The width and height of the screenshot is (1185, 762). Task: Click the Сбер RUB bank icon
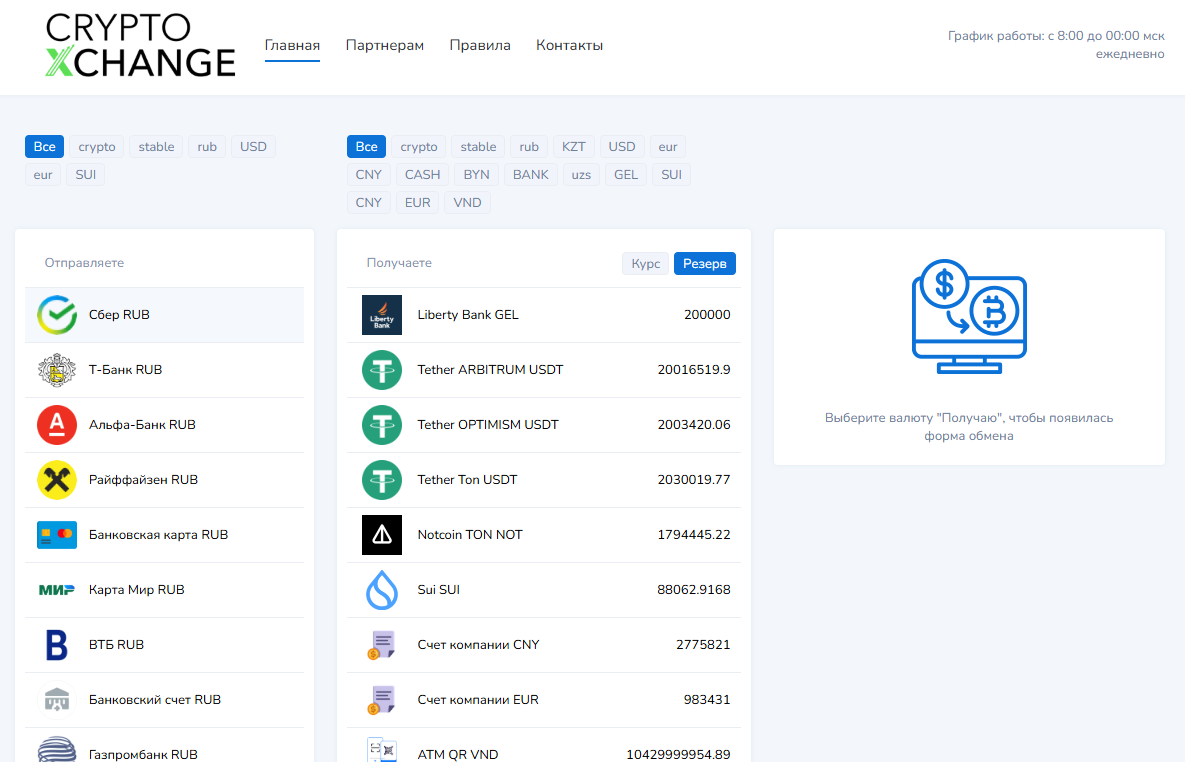coord(57,315)
